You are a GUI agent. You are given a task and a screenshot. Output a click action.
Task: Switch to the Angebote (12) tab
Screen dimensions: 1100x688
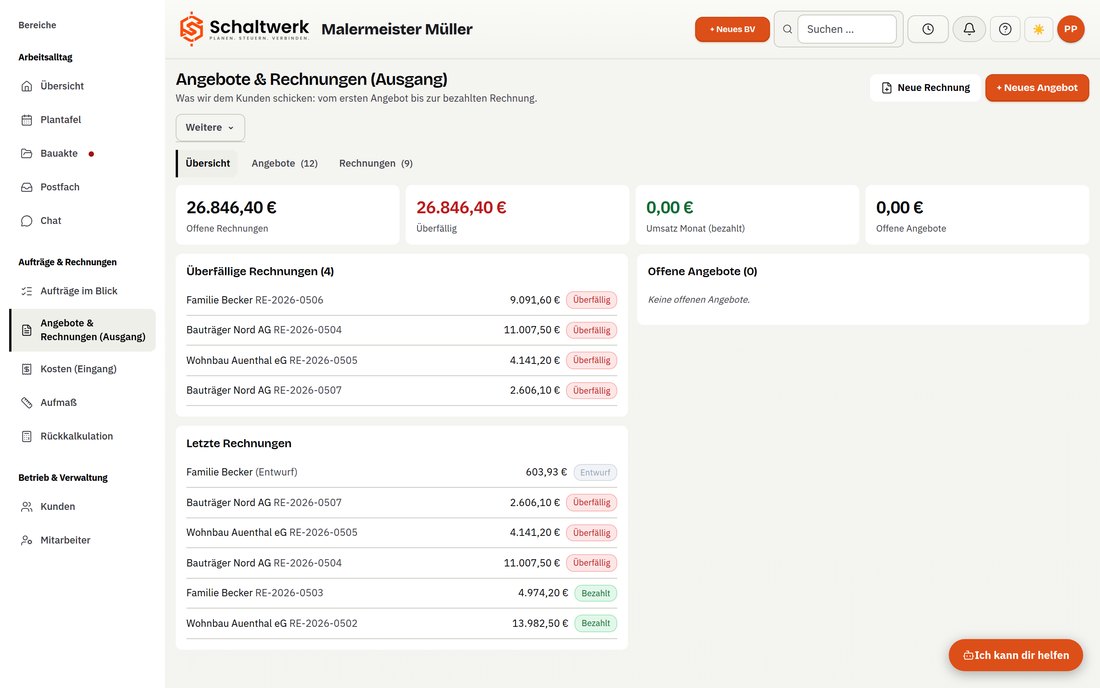coord(285,163)
